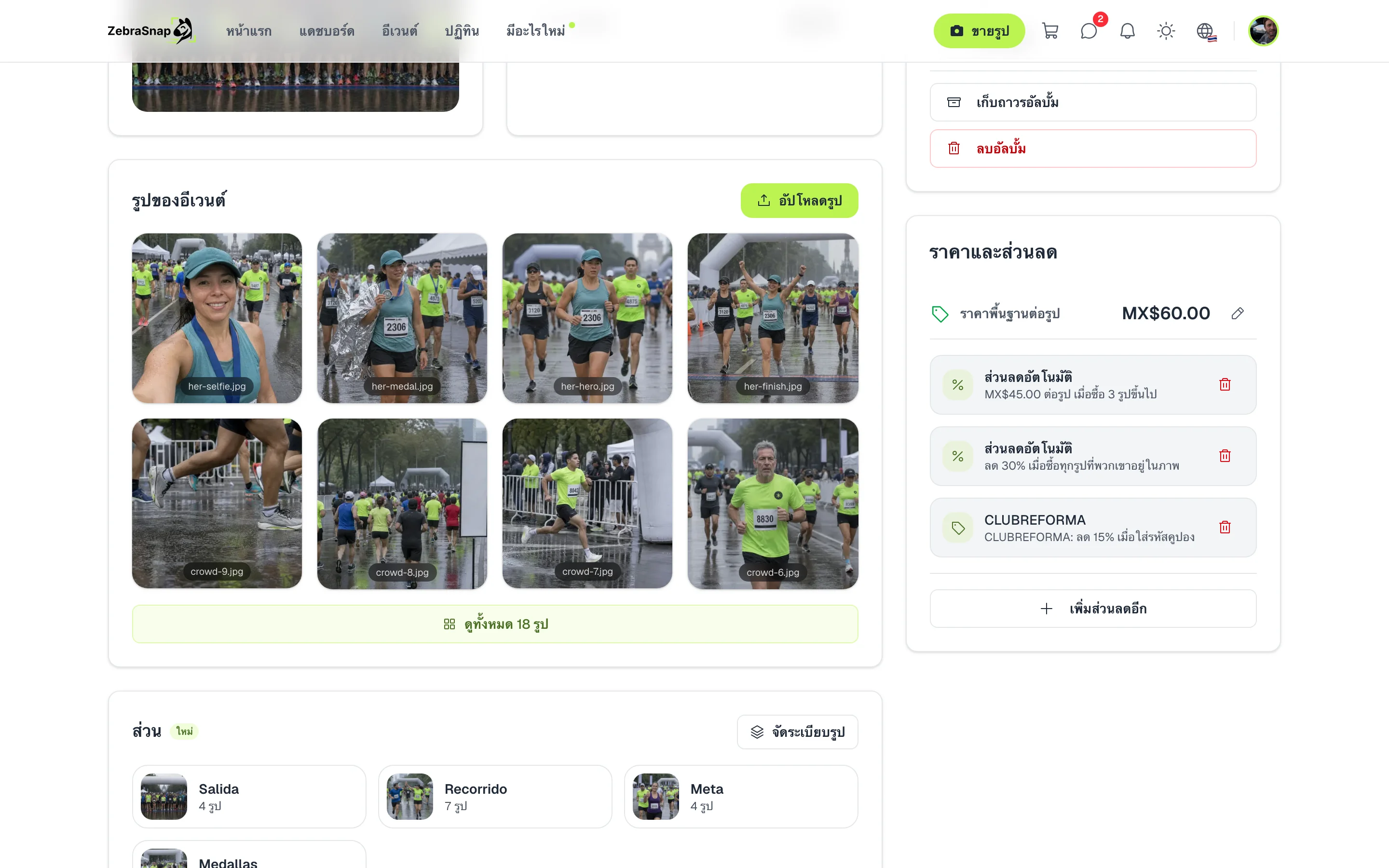Open the Recorrido section card

pyautogui.click(x=495, y=797)
